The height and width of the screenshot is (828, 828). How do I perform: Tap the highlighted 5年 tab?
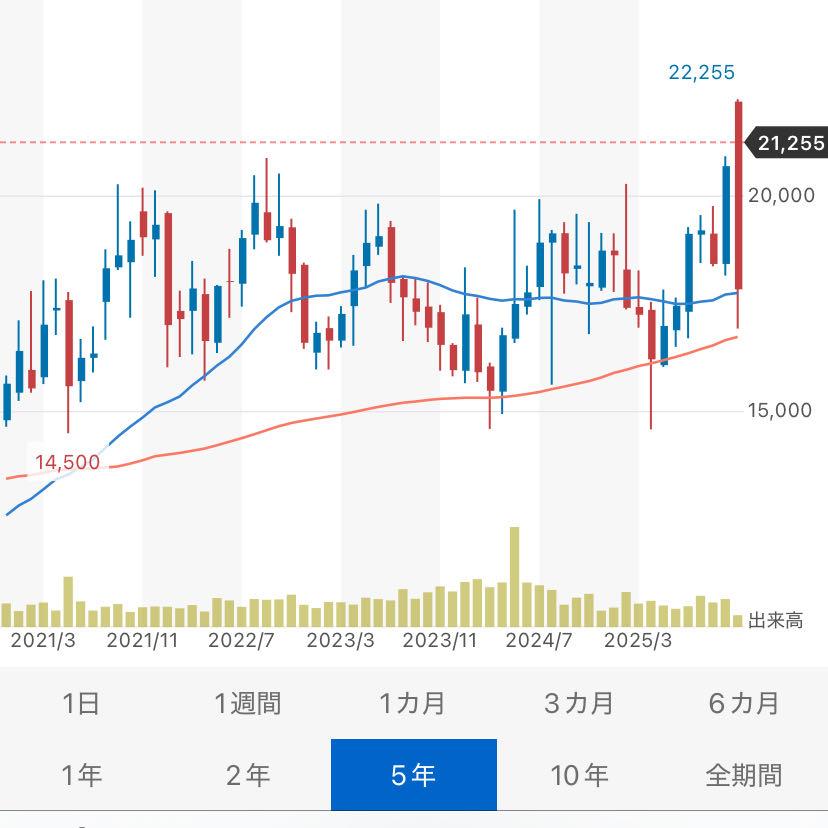point(413,775)
